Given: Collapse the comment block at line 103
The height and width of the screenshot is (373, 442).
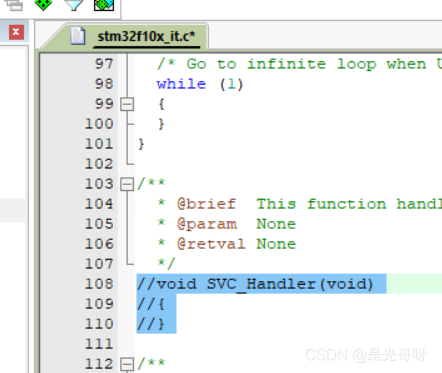Looking at the screenshot, I should click(127, 184).
